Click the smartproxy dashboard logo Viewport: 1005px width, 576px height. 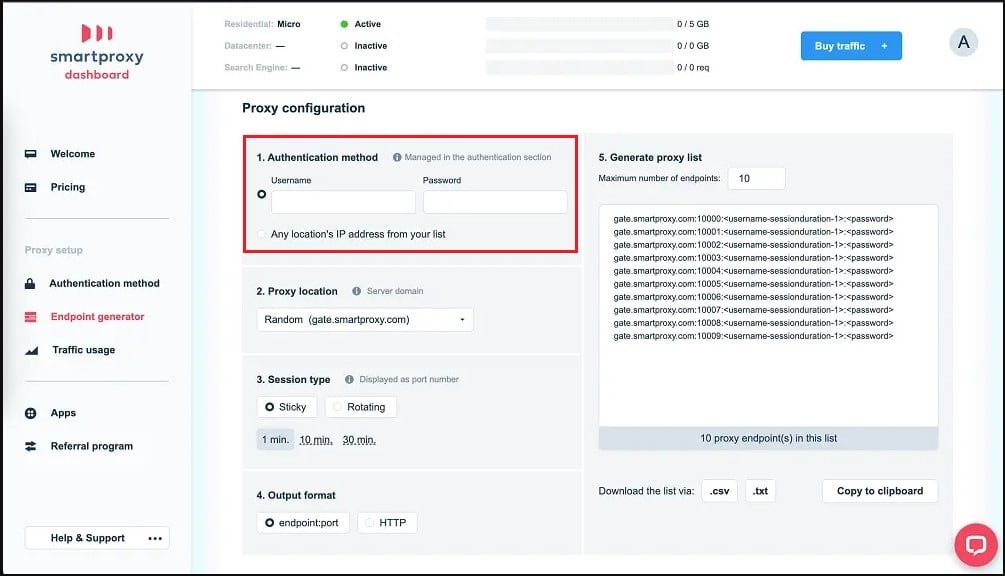click(97, 52)
